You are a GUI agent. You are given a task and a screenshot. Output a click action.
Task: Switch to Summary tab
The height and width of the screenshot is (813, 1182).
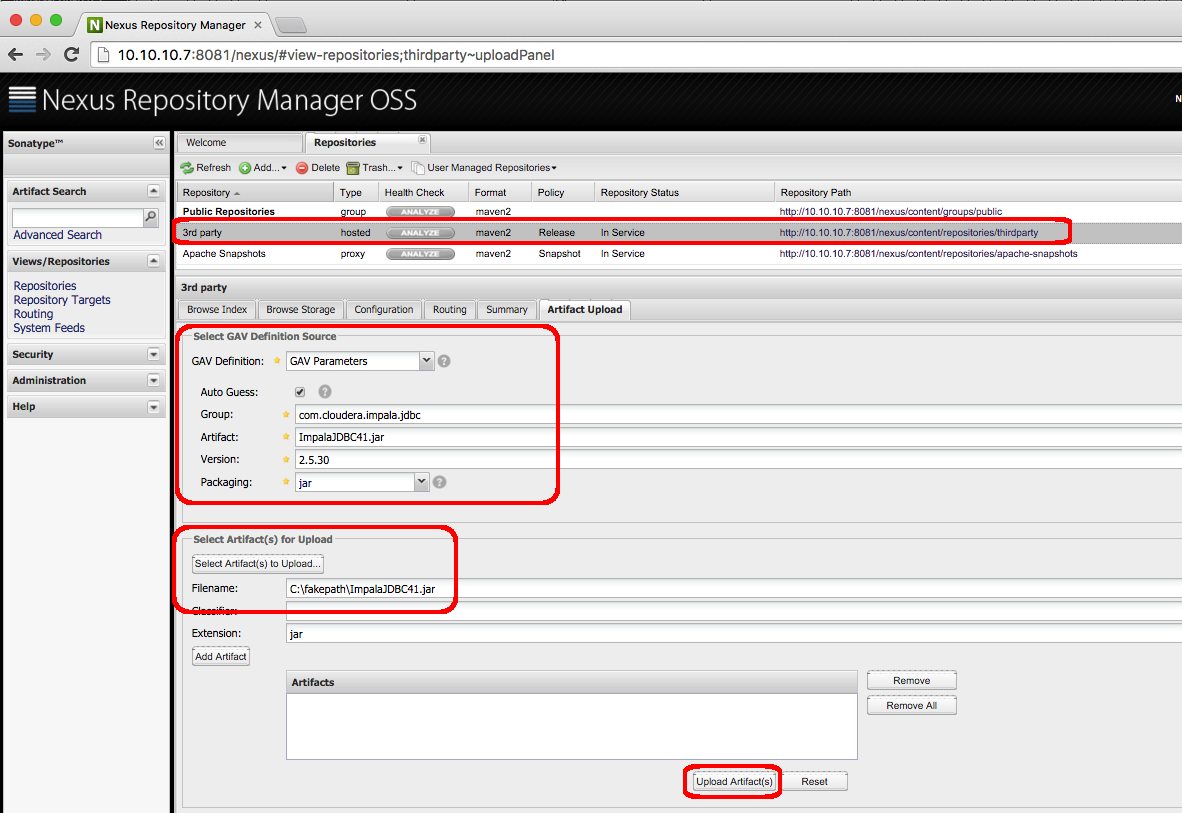pyautogui.click(x=507, y=310)
